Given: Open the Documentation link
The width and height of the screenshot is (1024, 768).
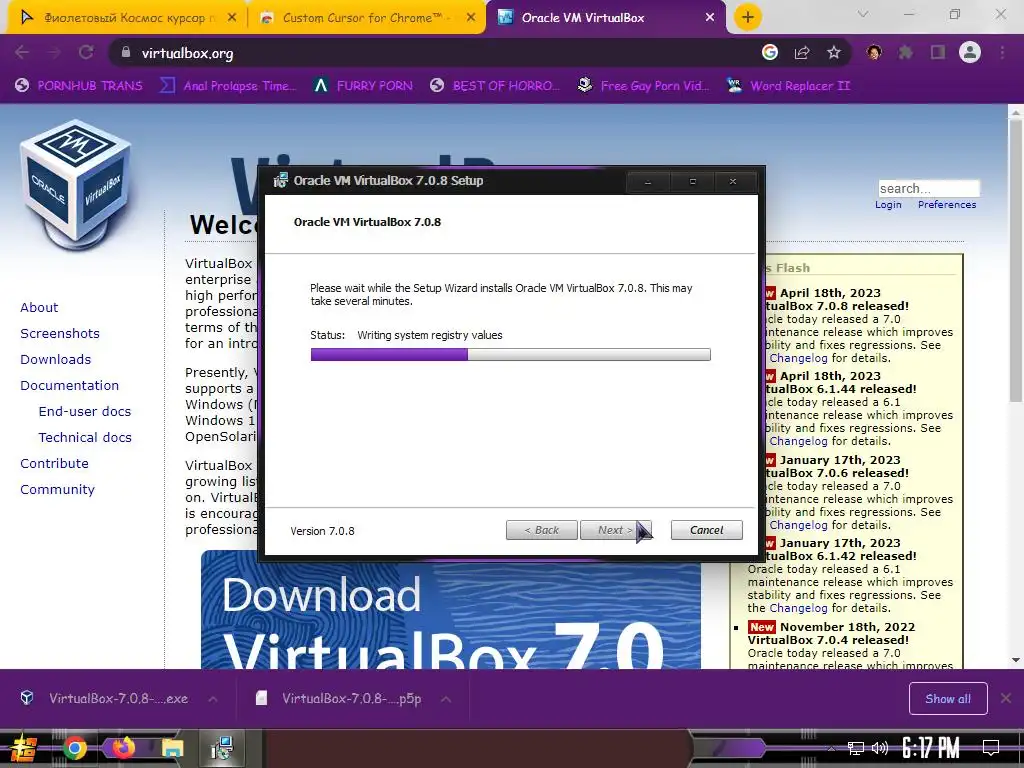Looking at the screenshot, I should [69, 386].
